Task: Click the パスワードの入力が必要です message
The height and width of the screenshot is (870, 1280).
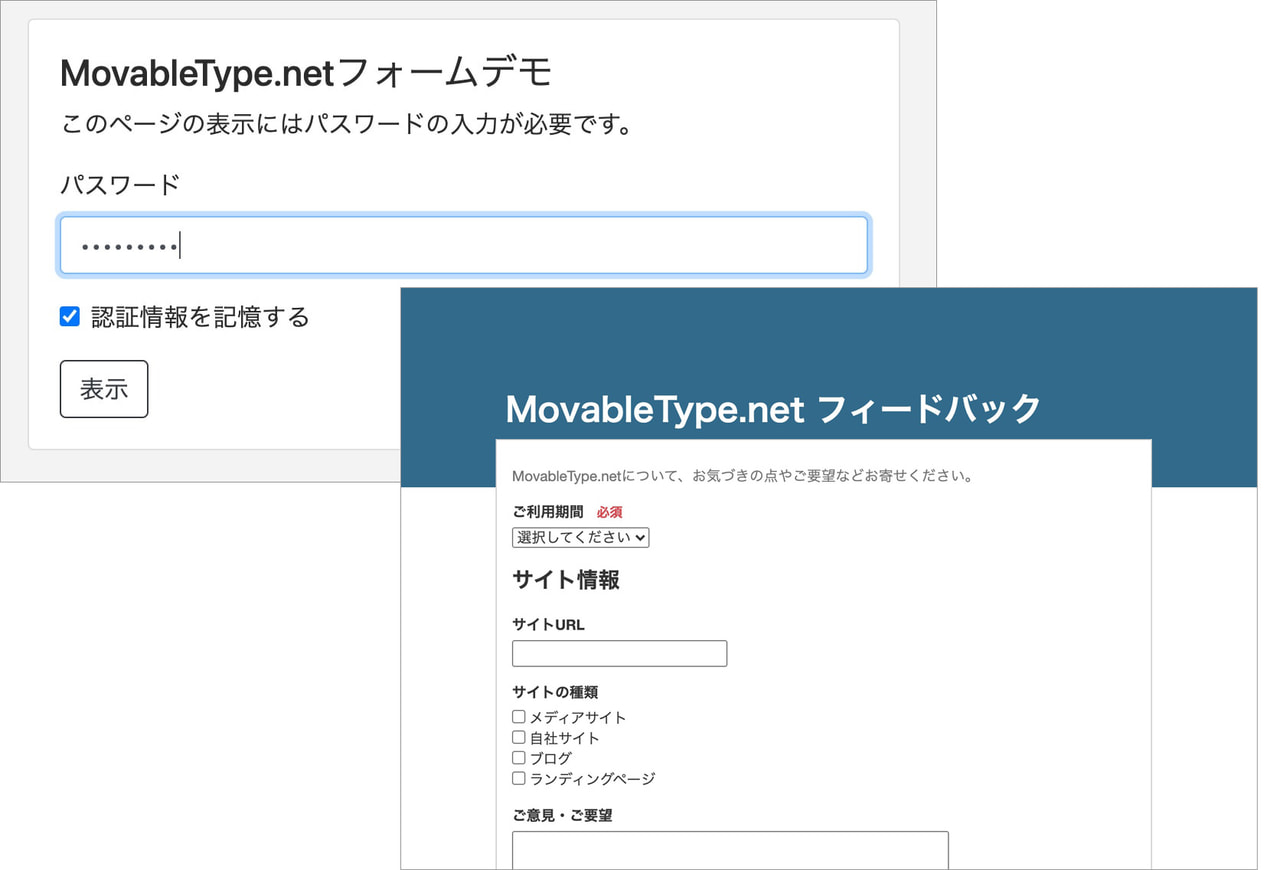Action: [346, 125]
